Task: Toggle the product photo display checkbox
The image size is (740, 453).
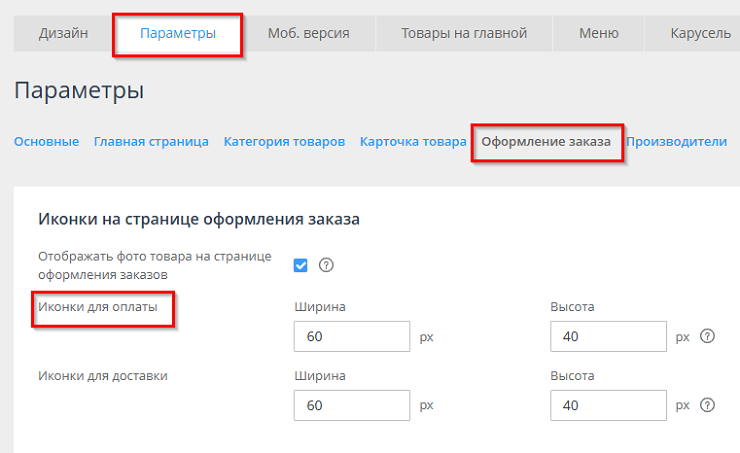Action: coord(301,265)
